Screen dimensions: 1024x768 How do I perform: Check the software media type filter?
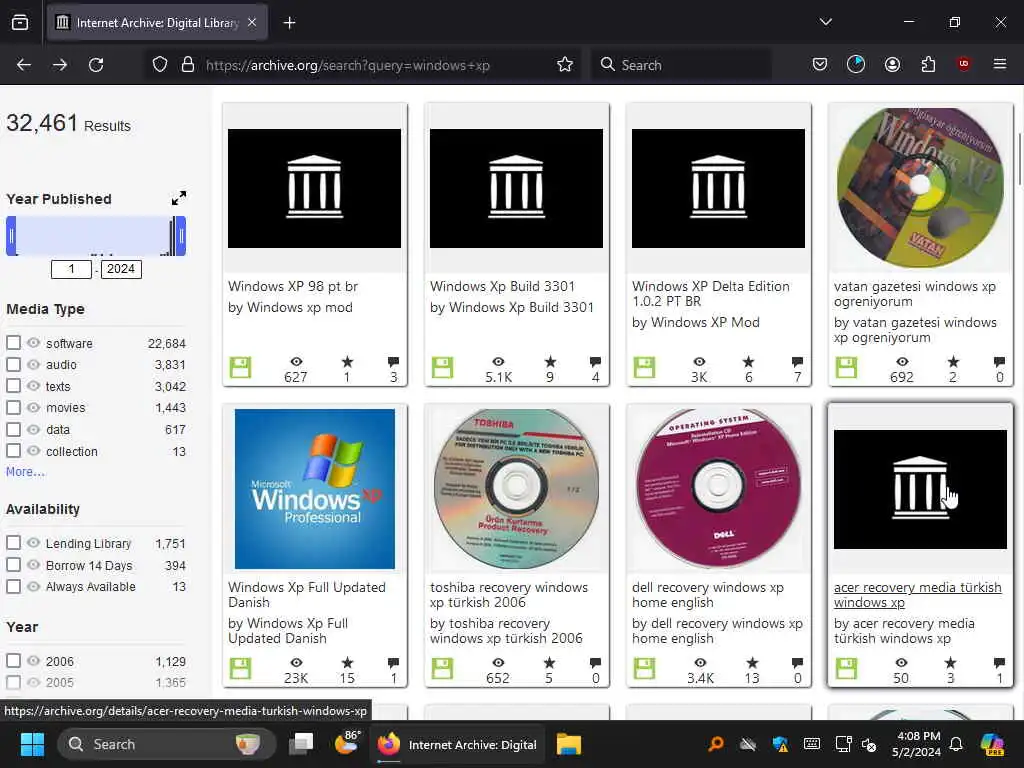pos(13,343)
